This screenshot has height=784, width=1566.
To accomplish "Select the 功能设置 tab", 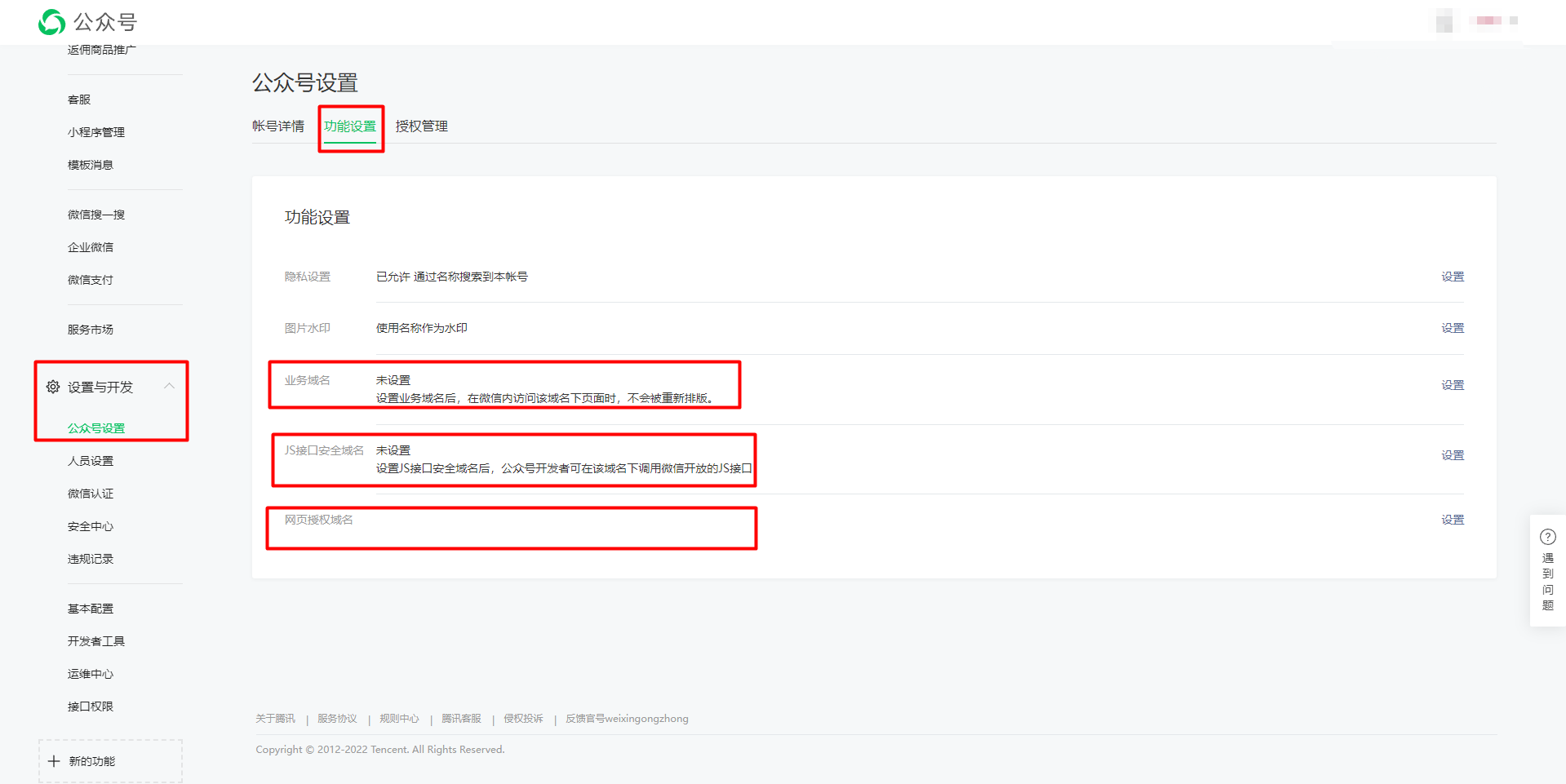I will [x=350, y=126].
